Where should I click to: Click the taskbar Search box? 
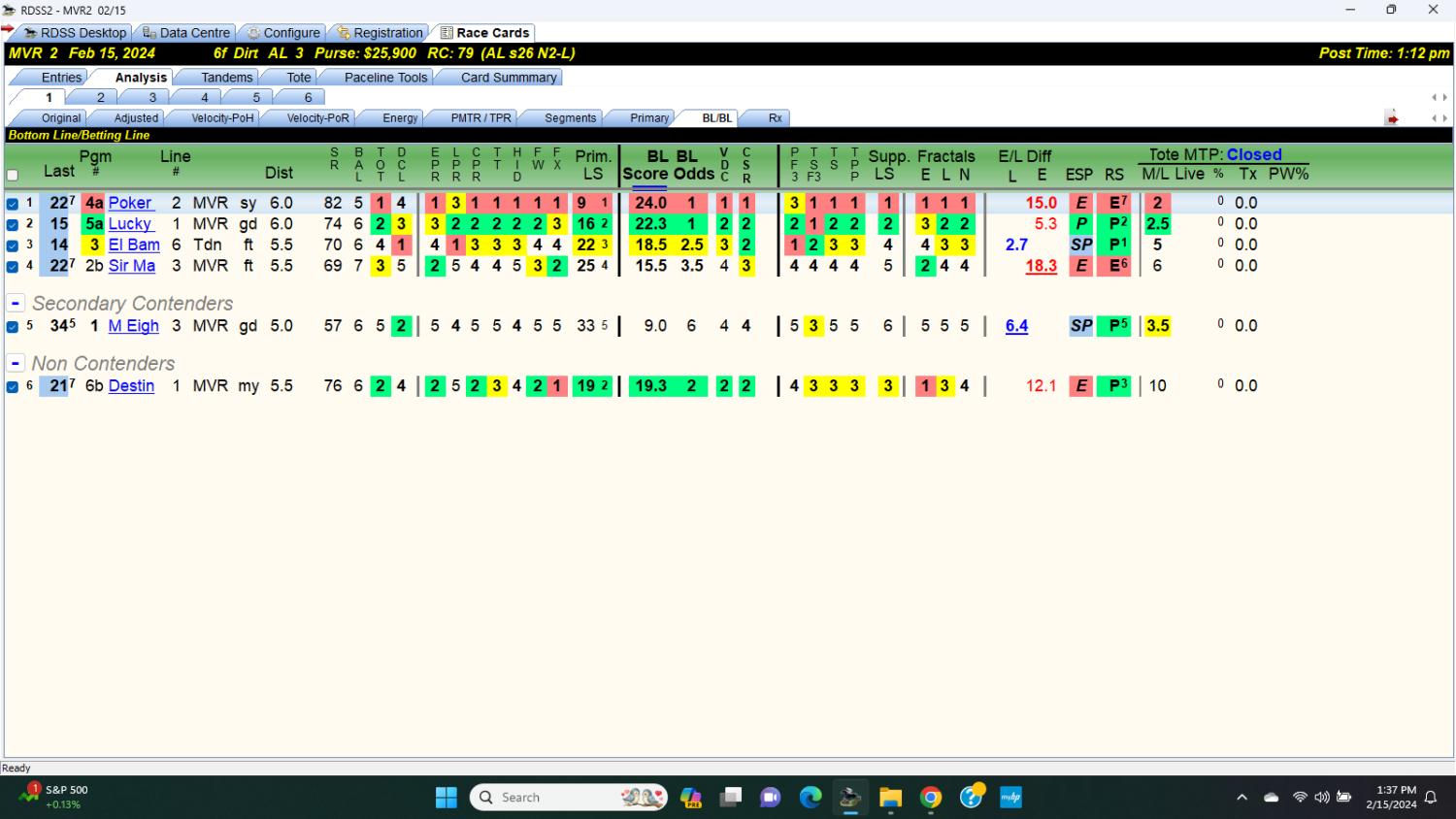click(x=569, y=798)
